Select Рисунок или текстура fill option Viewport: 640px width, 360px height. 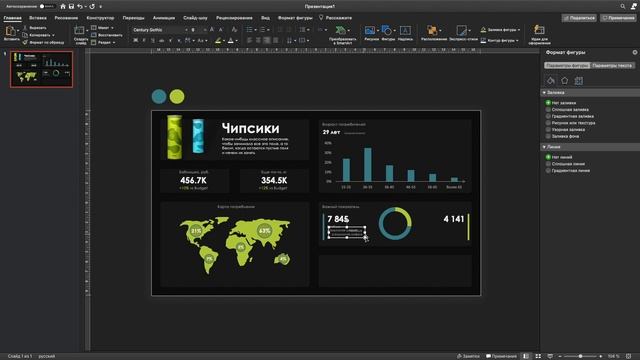pos(548,123)
